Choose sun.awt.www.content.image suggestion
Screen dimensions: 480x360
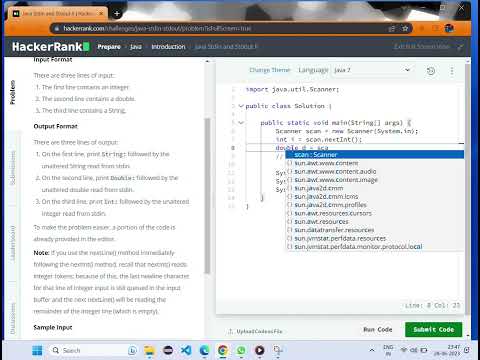point(375,180)
